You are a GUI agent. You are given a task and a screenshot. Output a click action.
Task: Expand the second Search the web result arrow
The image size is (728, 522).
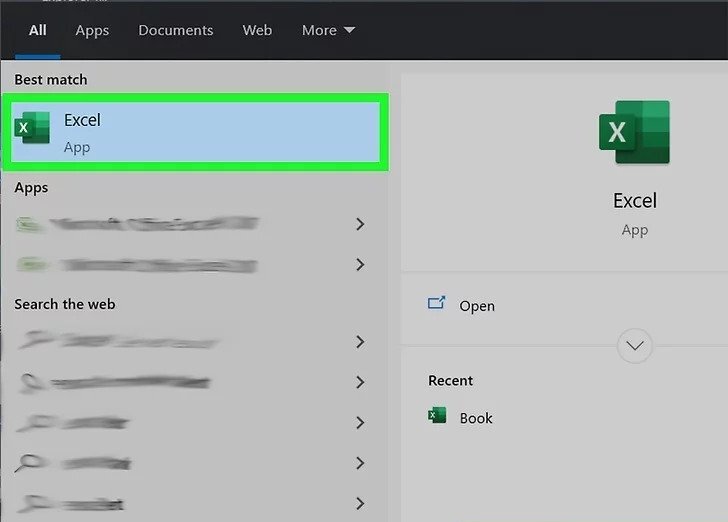[x=360, y=382]
